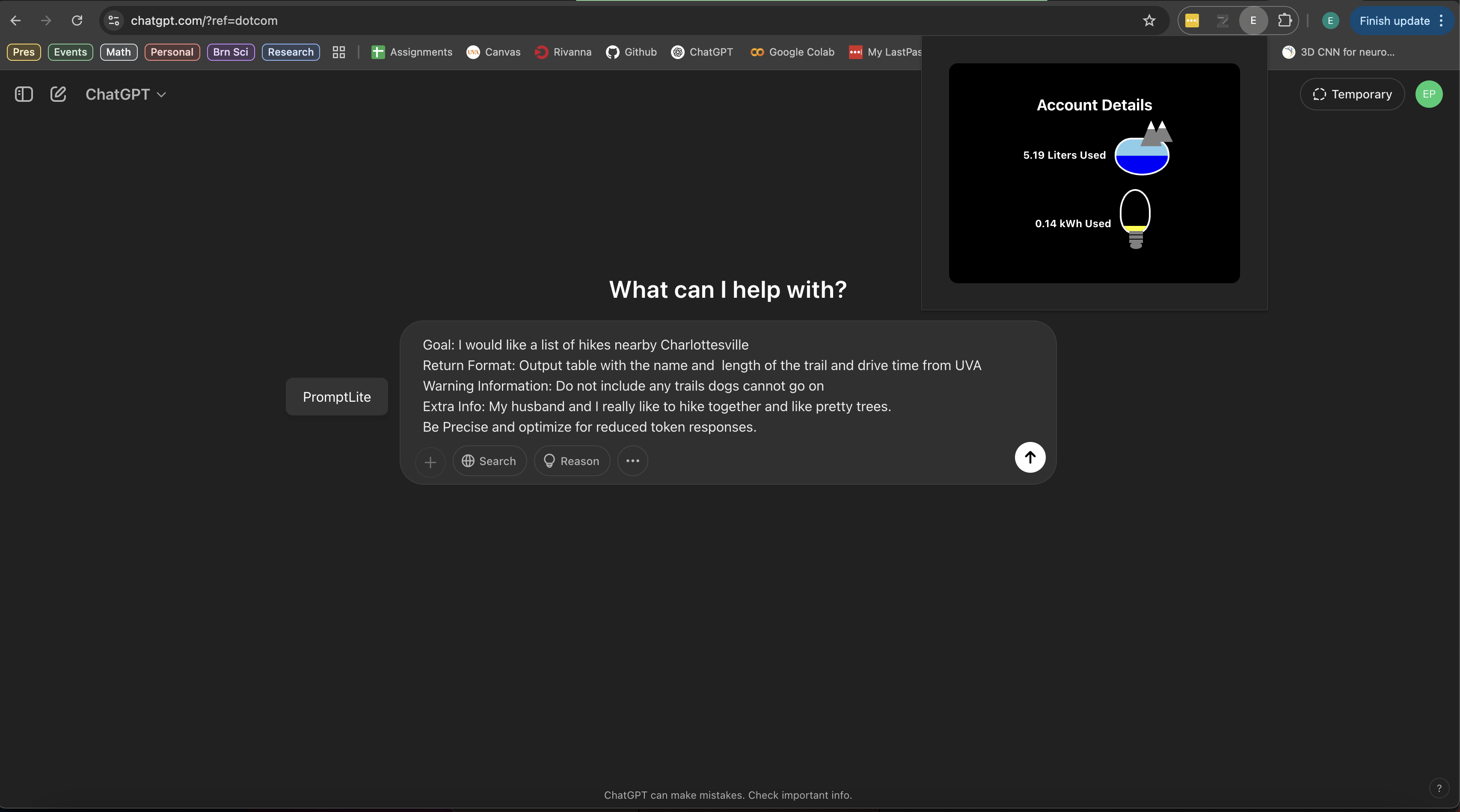The height and width of the screenshot is (812, 1460).
Task: Open the EP profile account menu
Action: (x=1428, y=94)
